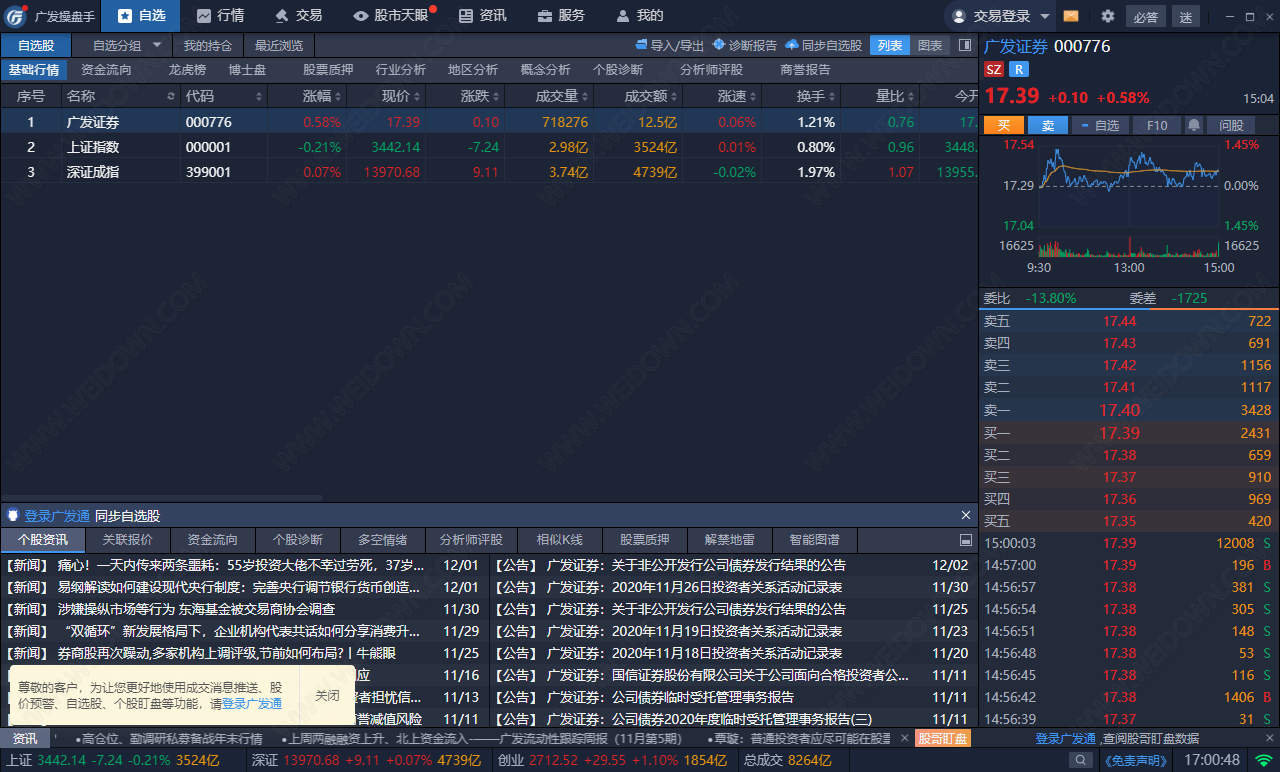Open the 服务 top menu
Screen dimensions: 1280x772
tap(561, 16)
